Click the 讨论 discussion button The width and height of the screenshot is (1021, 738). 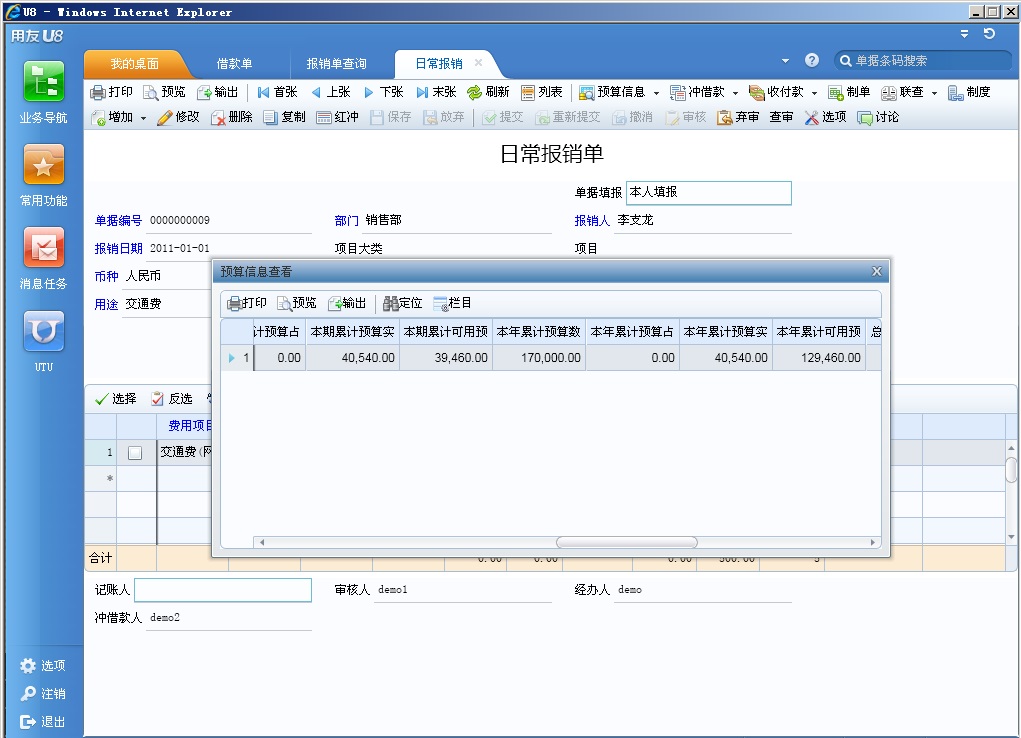(878, 117)
